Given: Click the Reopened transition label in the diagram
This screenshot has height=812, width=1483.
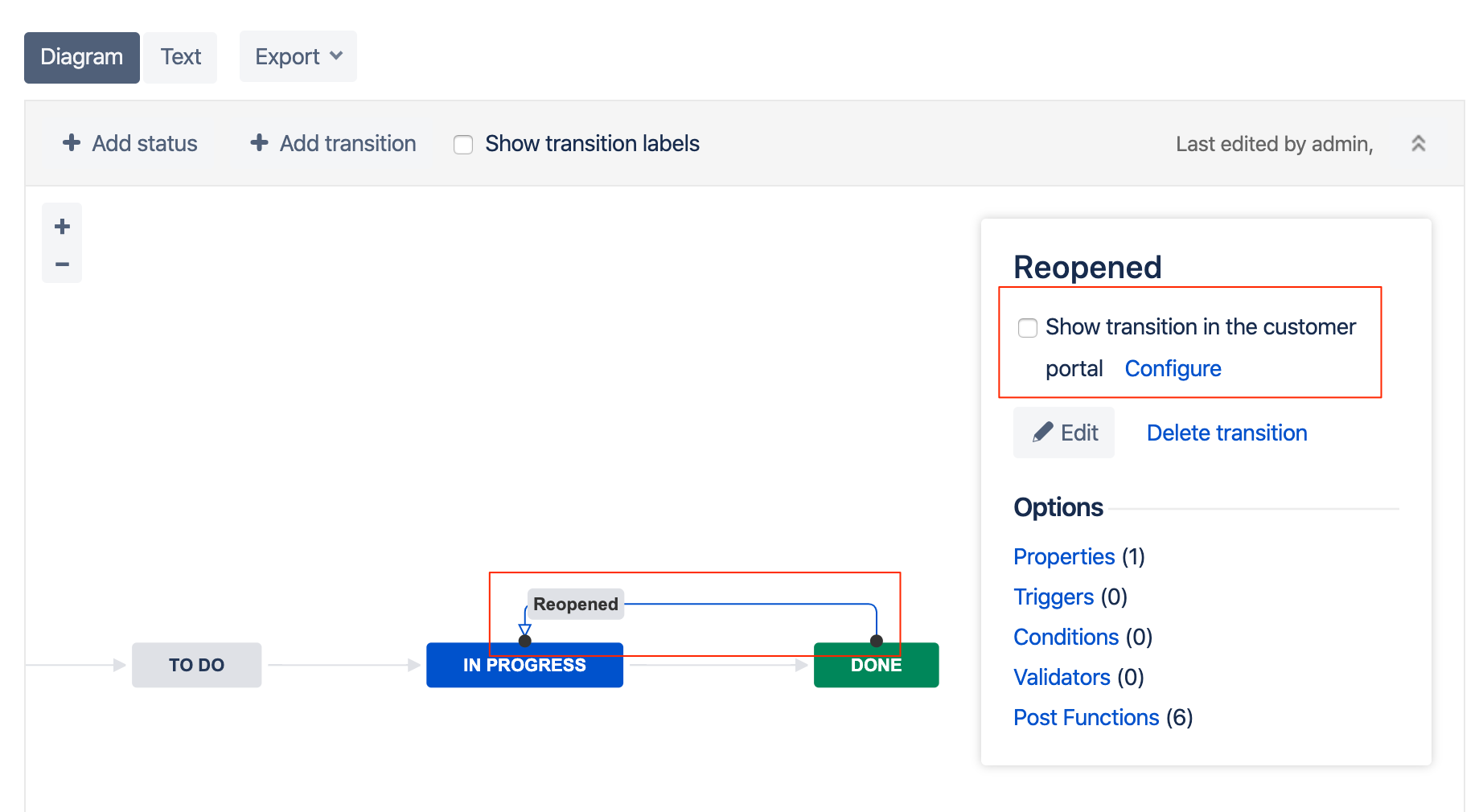Looking at the screenshot, I should pos(574,604).
